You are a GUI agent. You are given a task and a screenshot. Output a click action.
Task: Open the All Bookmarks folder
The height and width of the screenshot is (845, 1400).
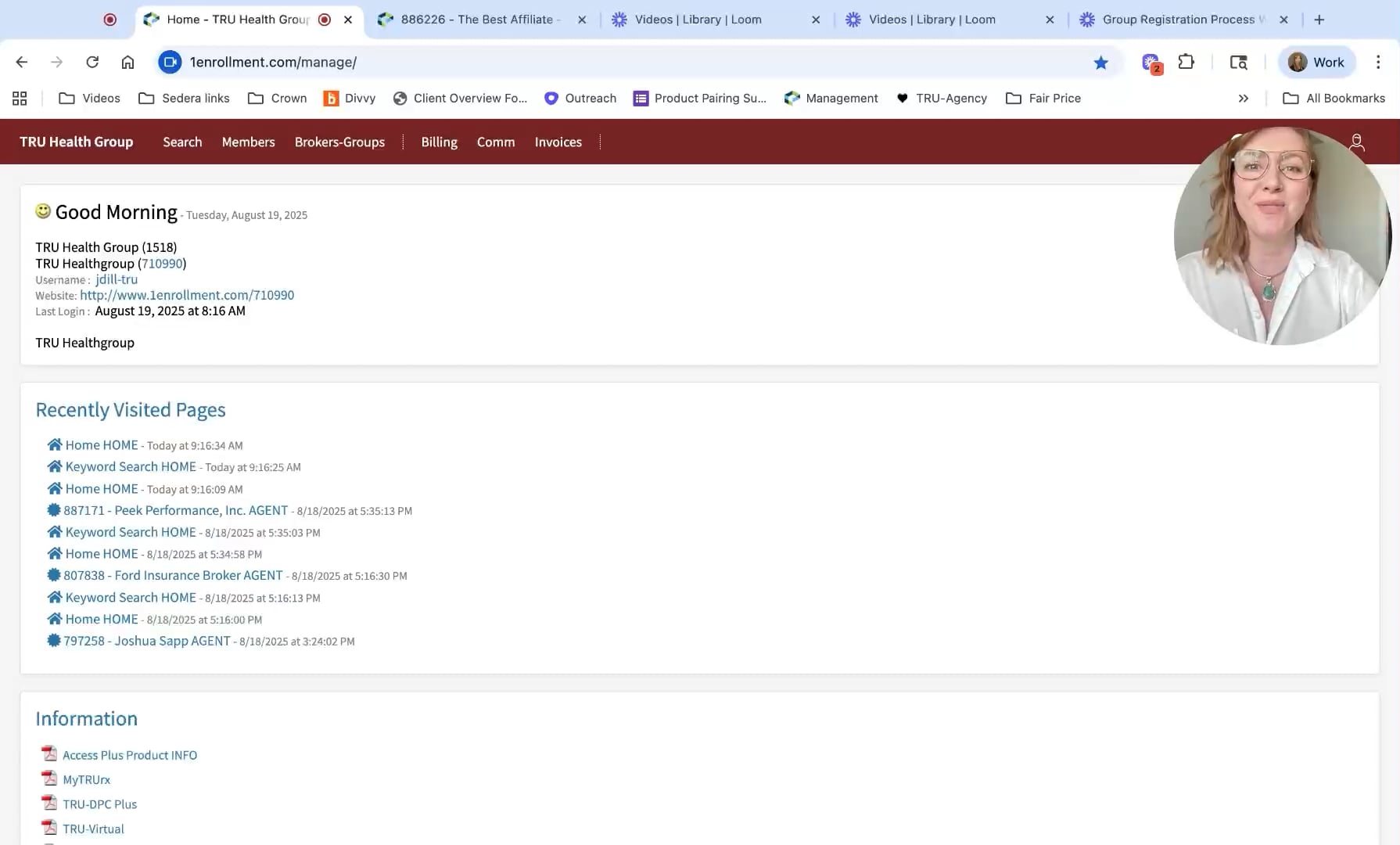(1334, 98)
